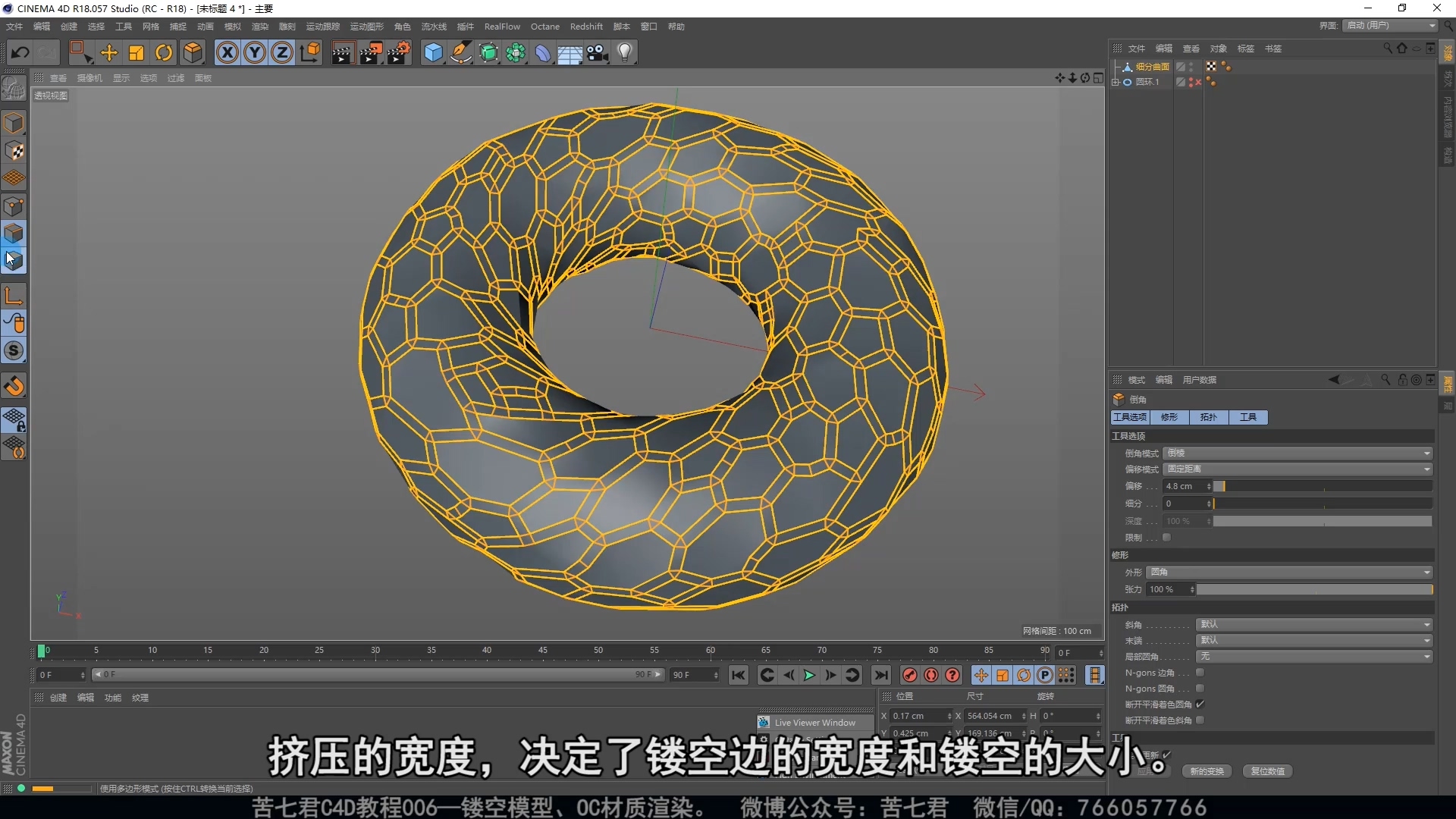Open the 倒角模式 dropdown
1456x819 pixels.
(x=1298, y=453)
